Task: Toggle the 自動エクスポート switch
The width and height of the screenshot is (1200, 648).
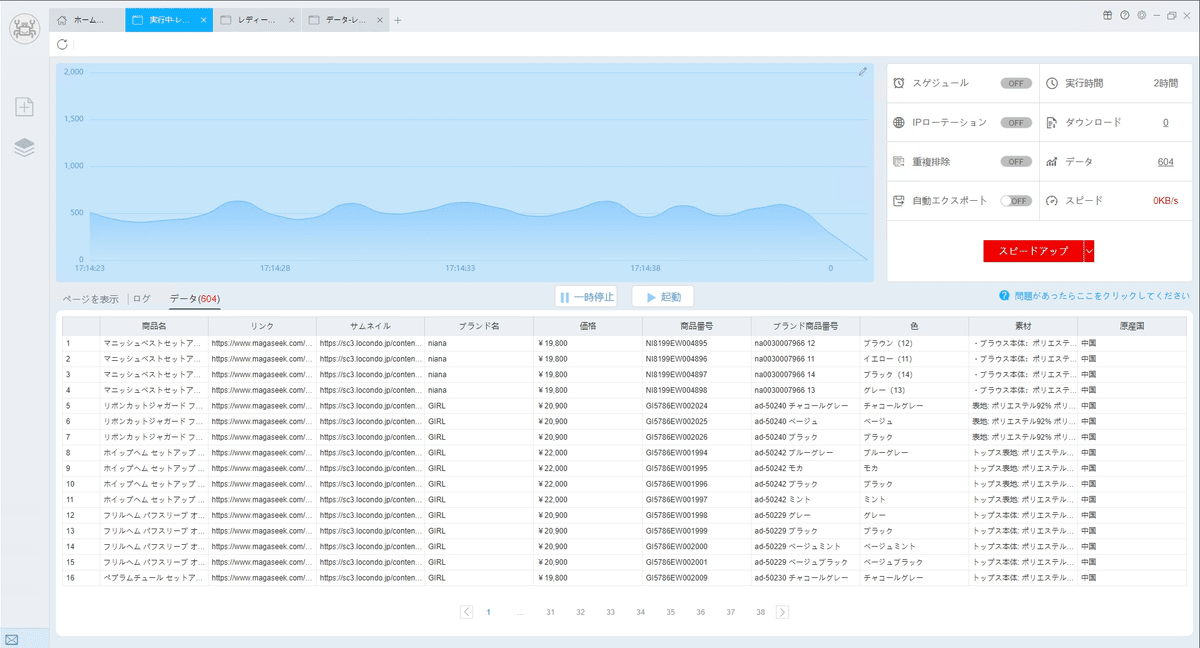Action: pyautogui.click(x=1016, y=200)
